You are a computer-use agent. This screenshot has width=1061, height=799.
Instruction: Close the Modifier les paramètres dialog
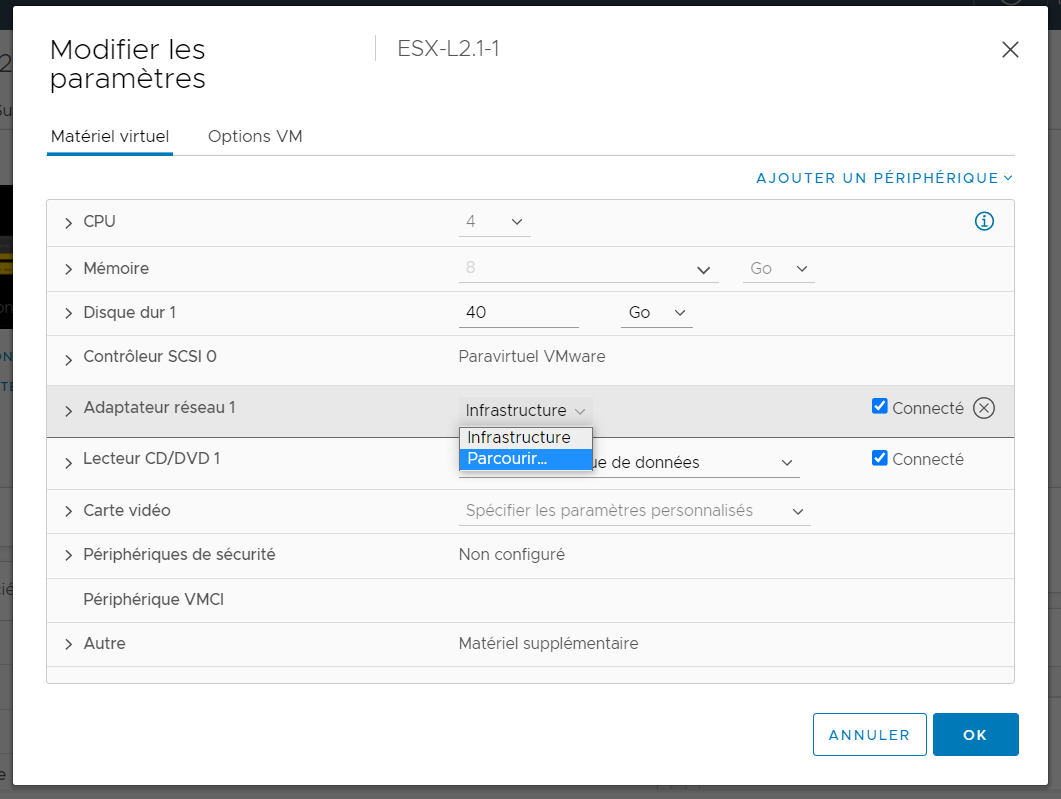coord(1010,49)
